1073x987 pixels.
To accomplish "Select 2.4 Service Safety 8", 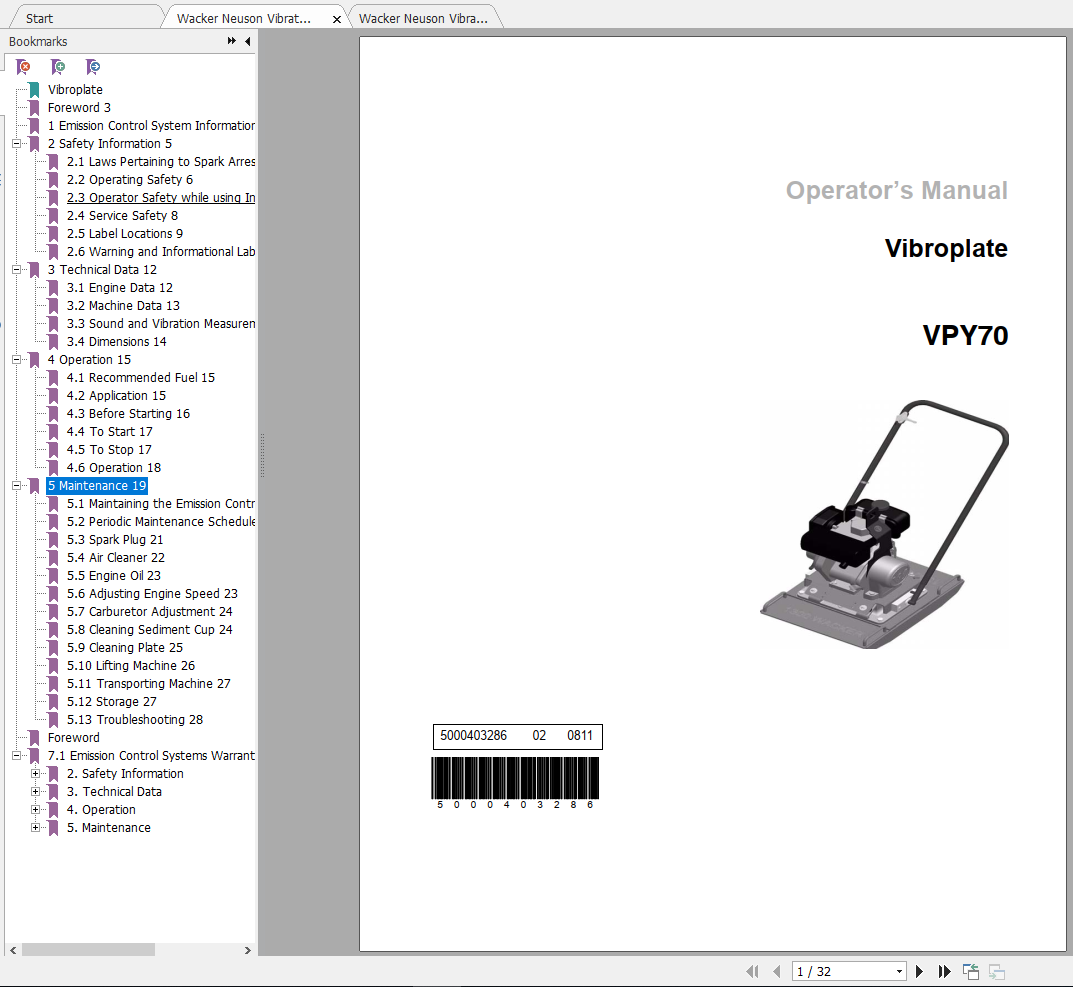I will [122, 216].
